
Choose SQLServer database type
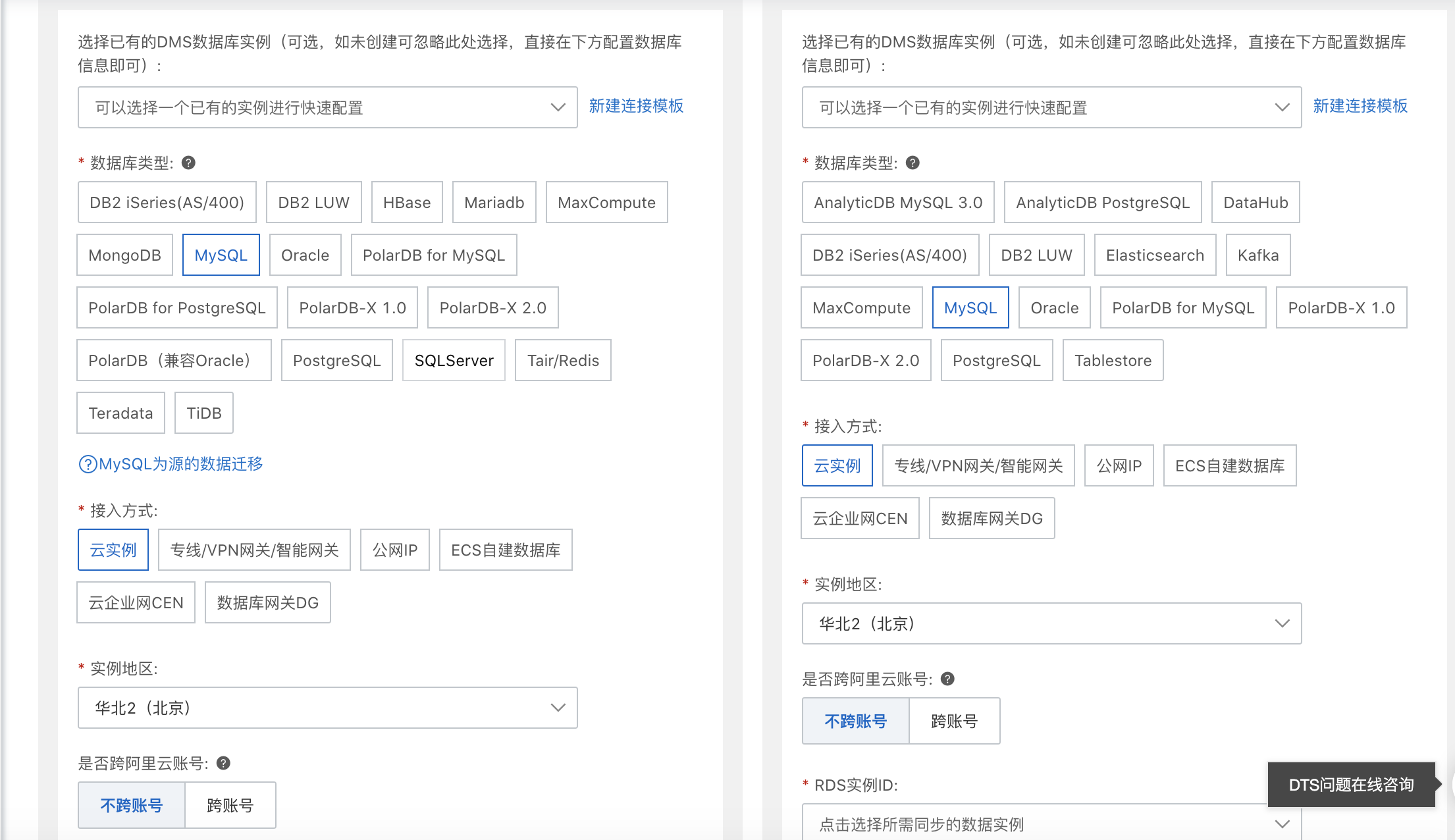[454, 360]
